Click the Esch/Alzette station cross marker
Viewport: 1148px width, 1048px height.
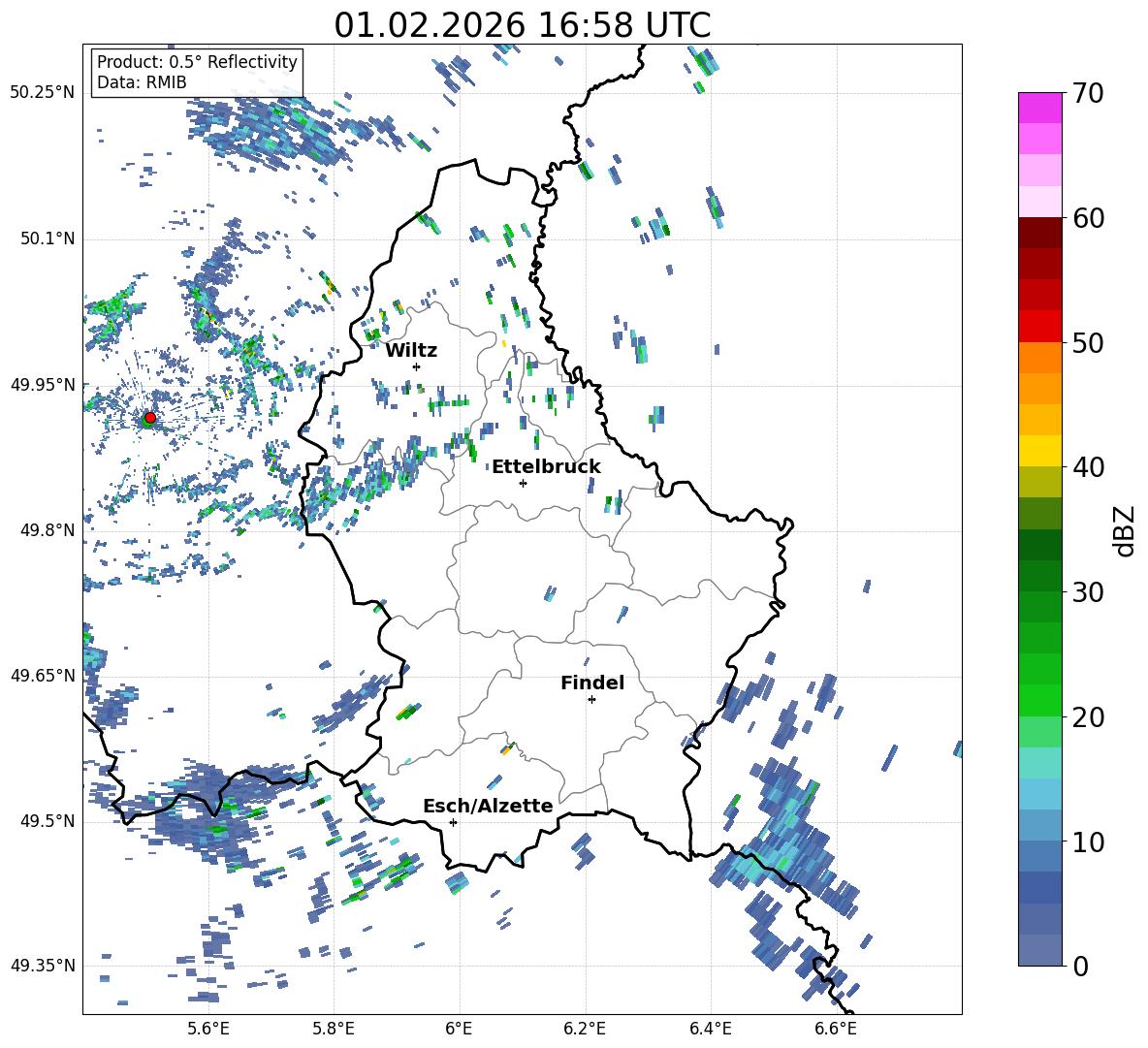pyautogui.click(x=453, y=822)
